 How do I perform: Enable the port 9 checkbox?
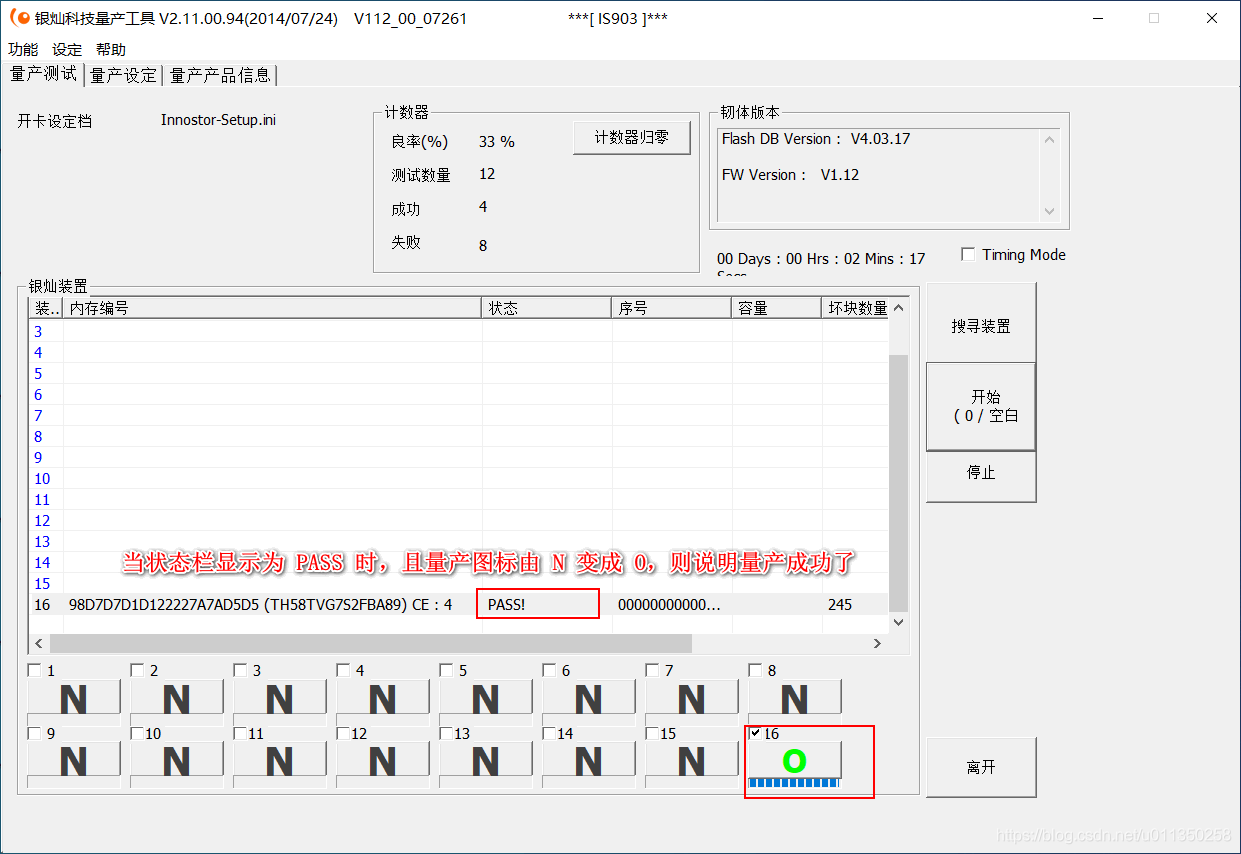35,733
